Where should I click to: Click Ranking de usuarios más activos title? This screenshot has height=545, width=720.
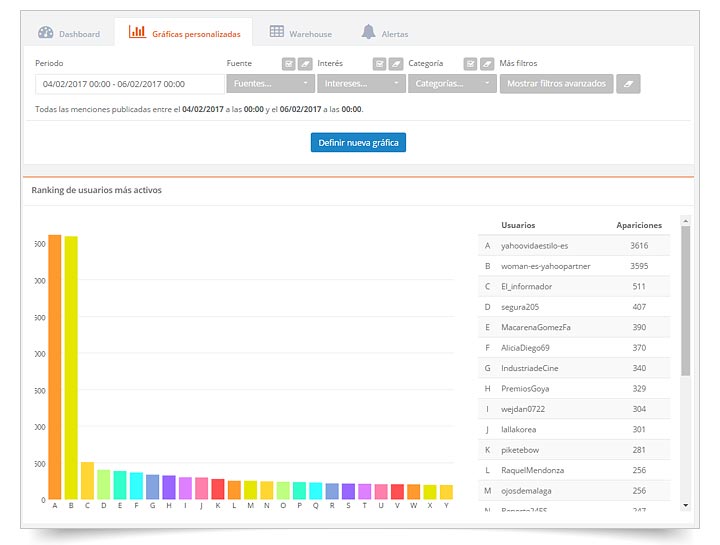click(96, 190)
